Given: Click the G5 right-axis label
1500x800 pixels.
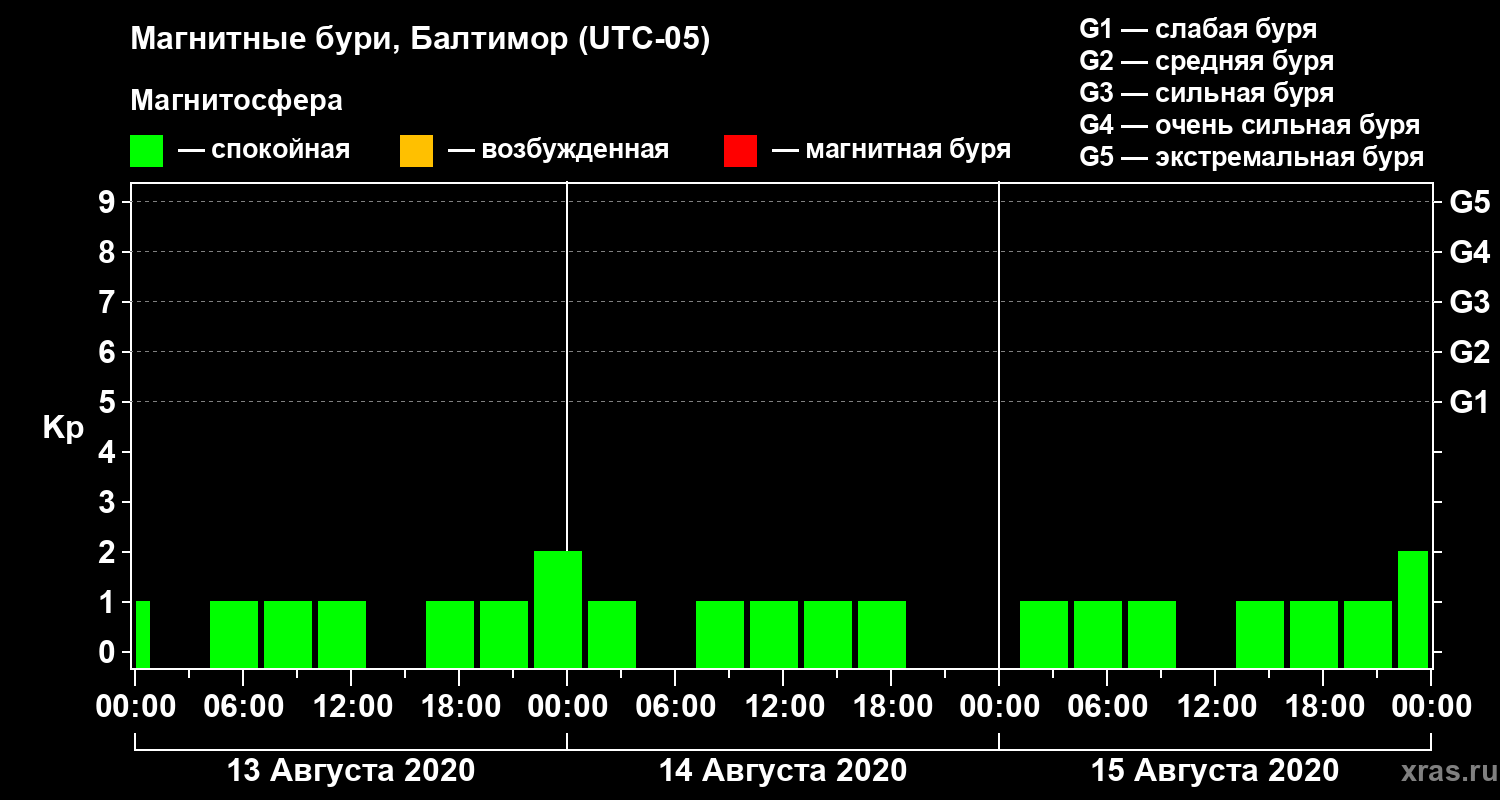Looking at the screenshot, I should click(x=1469, y=203).
